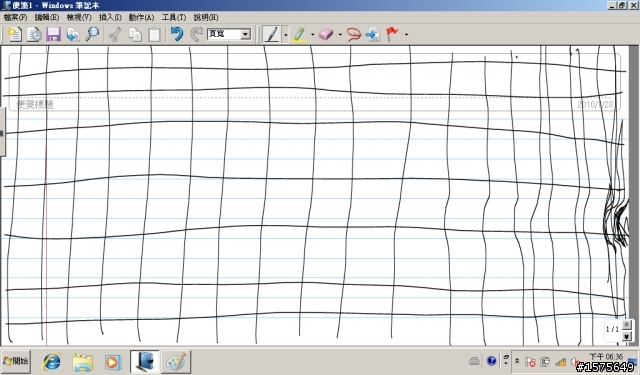Select the Pen tool
The image size is (640, 375).
[x=271, y=34]
